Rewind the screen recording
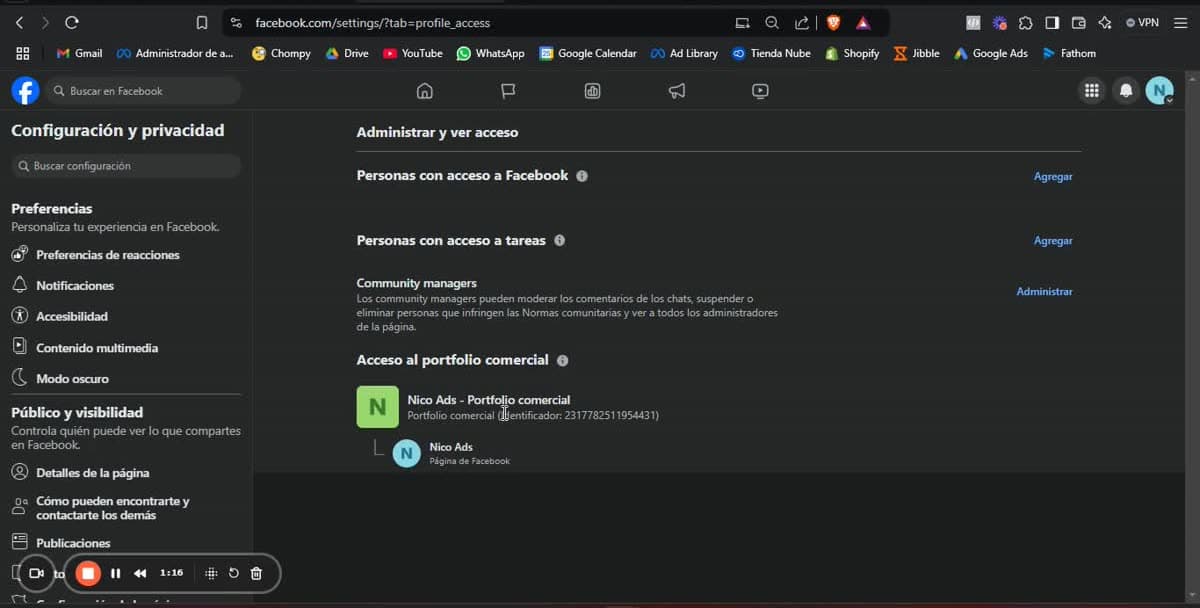Viewport: 1200px width, 608px height. 140,573
